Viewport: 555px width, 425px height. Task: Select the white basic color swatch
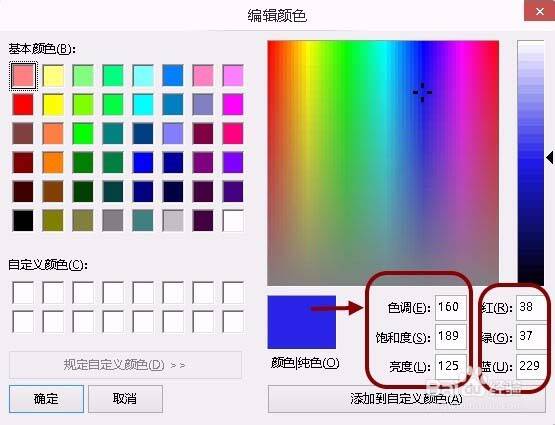click(233, 220)
